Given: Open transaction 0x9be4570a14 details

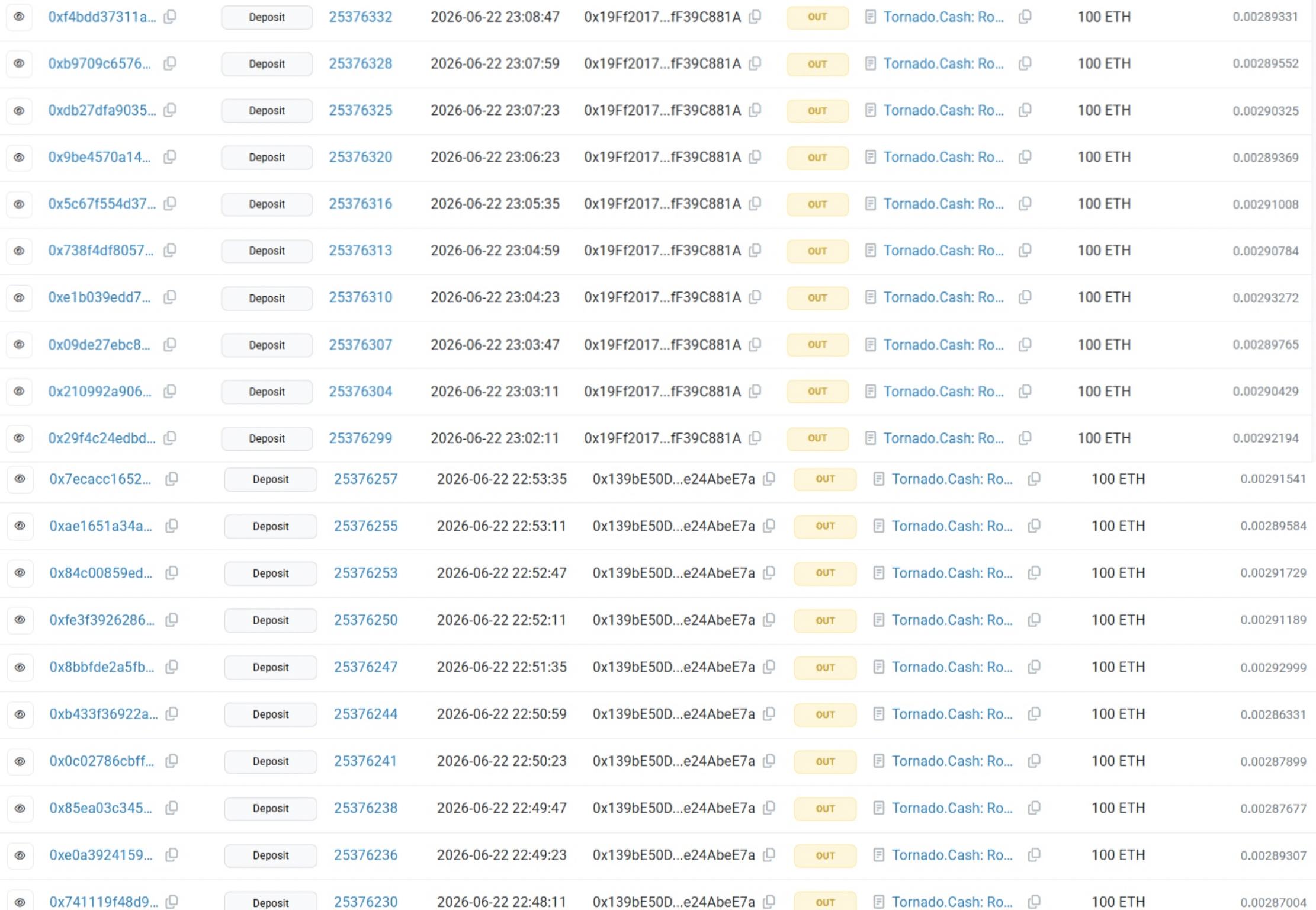Looking at the screenshot, I should coord(99,157).
